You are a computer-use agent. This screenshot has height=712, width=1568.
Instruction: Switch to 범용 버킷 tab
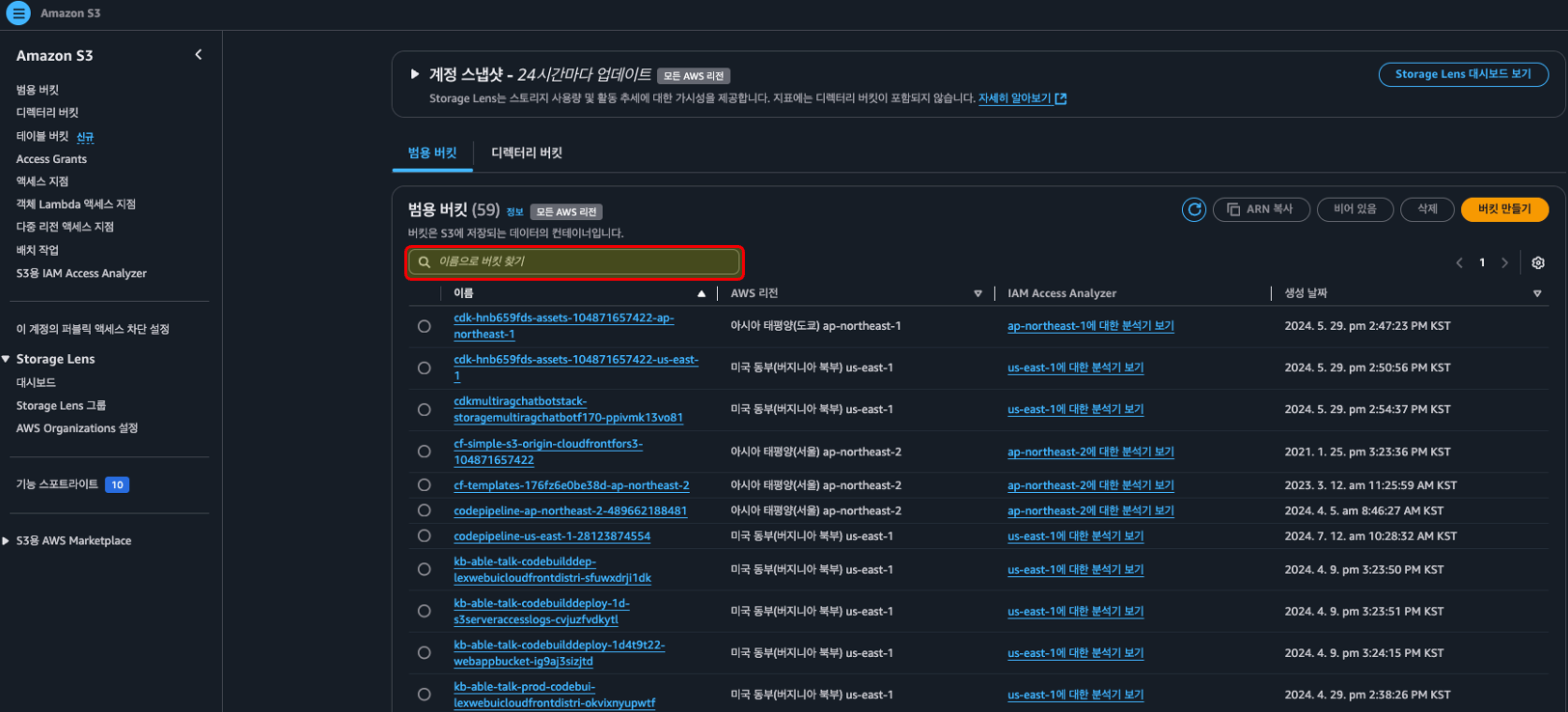tap(432, 152)
